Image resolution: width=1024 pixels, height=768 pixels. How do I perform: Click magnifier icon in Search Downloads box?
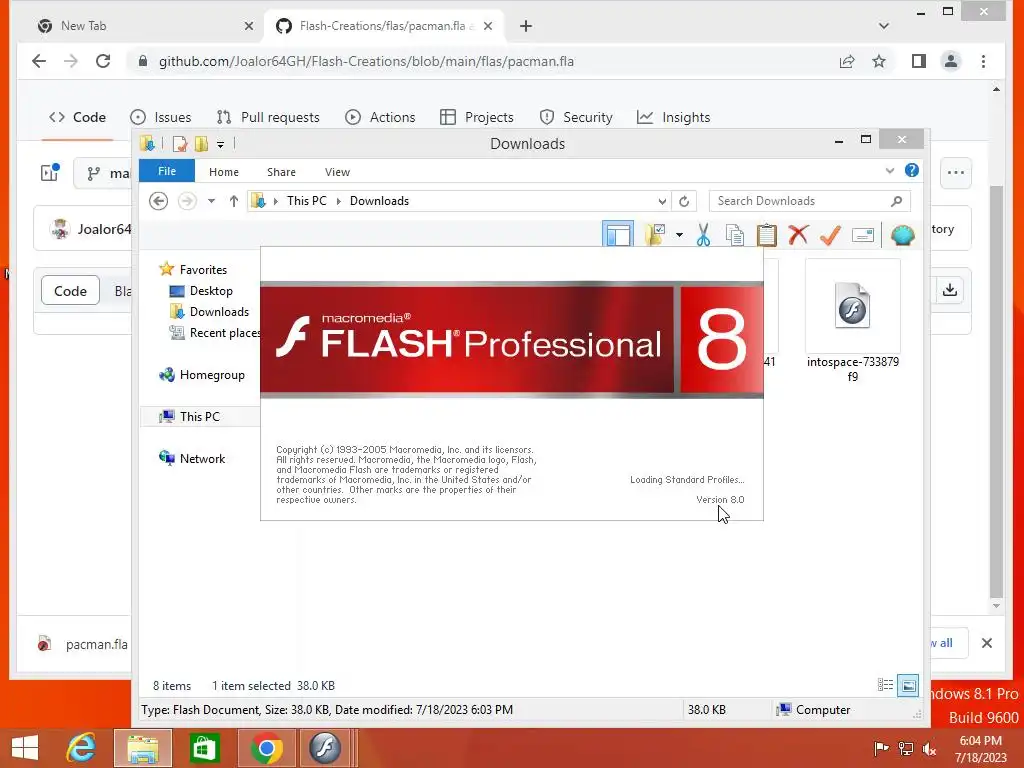[x=897, y=201]
